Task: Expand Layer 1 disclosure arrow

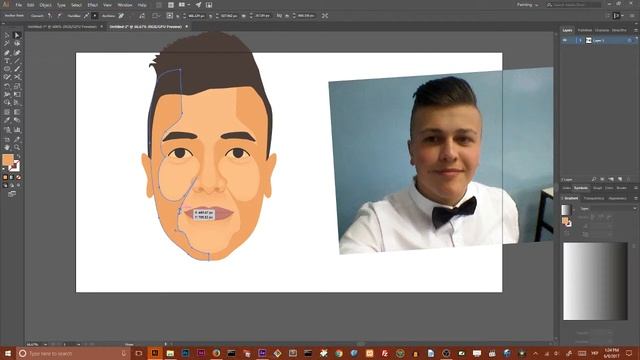Action: (x=580, y=40)
